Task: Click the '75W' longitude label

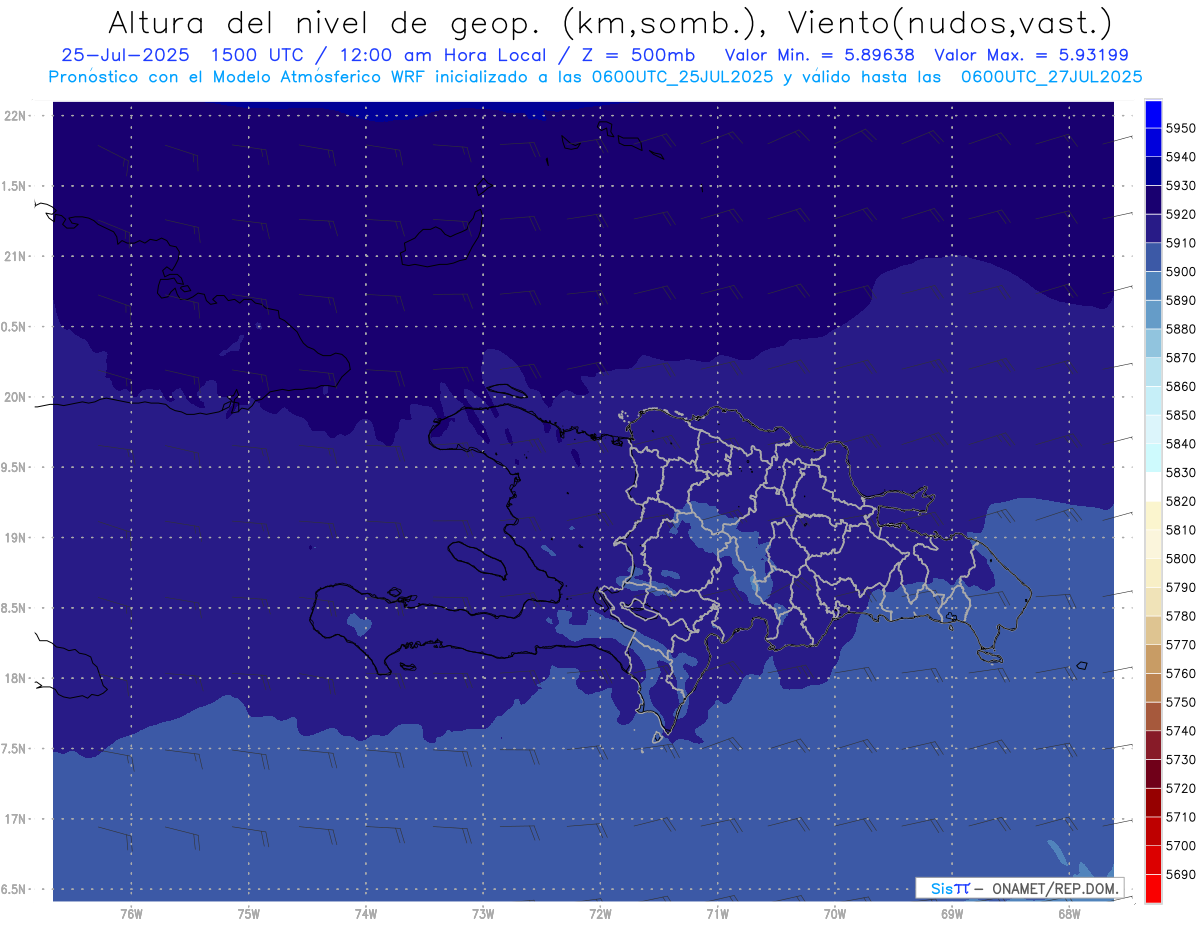Action: point(249,913)
